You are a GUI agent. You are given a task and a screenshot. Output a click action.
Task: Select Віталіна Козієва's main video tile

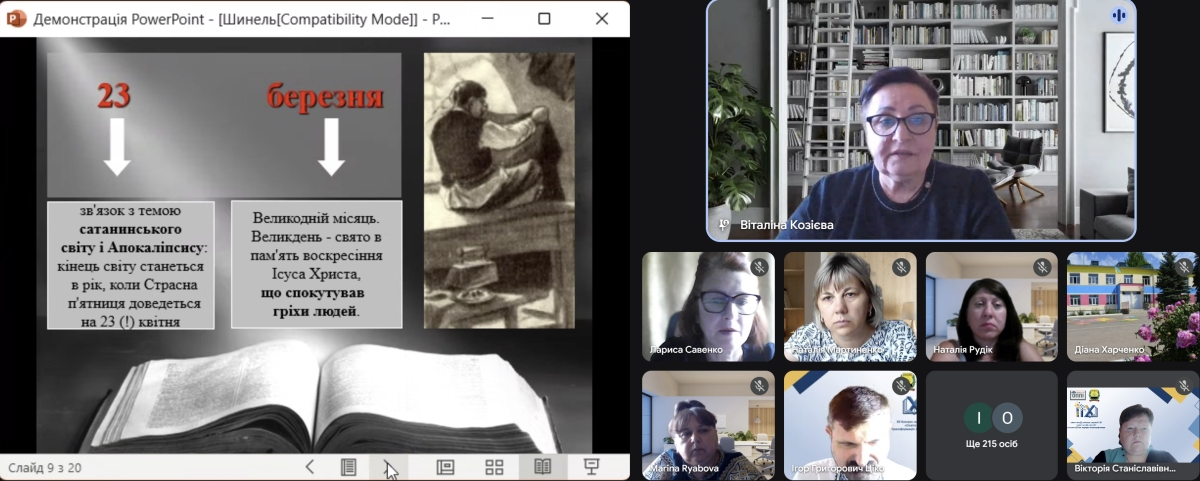921,120
